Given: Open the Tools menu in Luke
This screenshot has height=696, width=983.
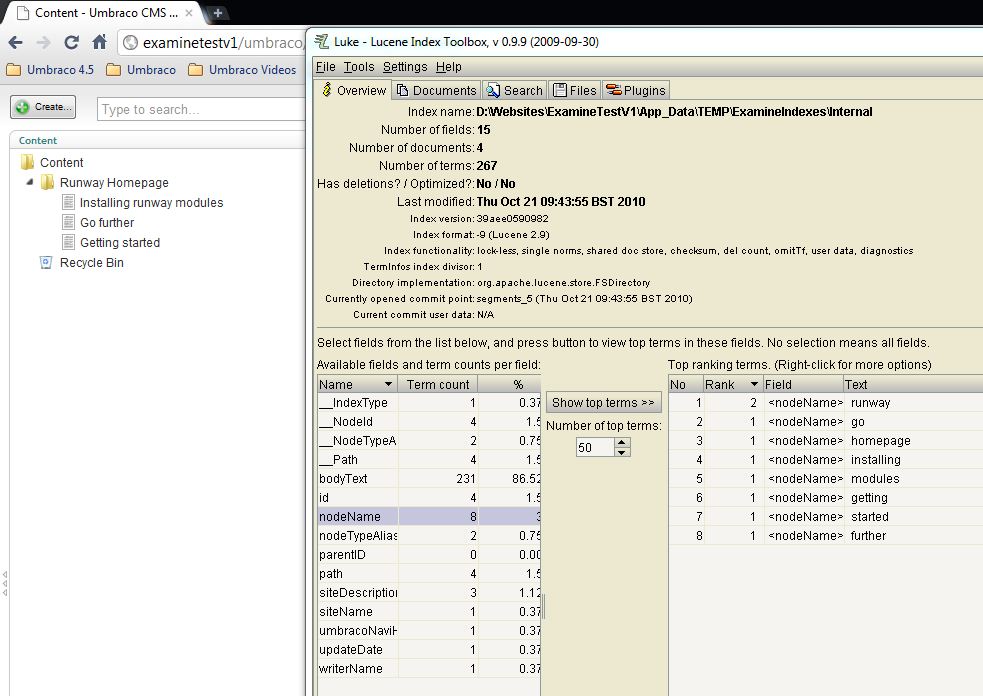Looking at the screenshot, I should (x=359, y=66).
